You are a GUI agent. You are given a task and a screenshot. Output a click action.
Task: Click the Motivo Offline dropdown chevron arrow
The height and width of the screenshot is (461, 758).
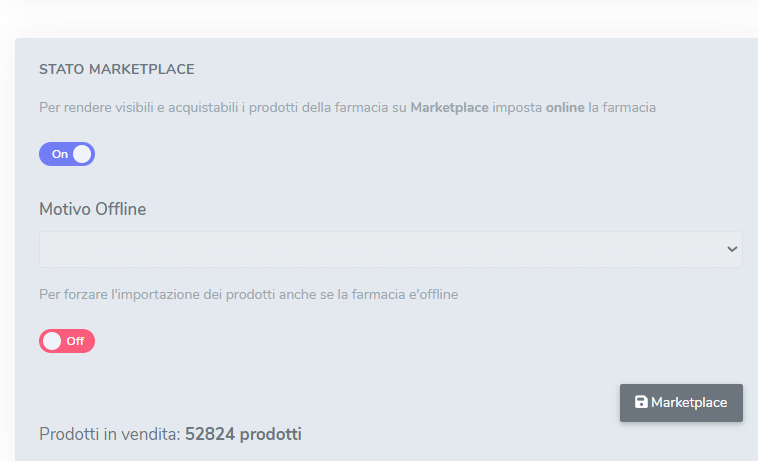[732, 249]
